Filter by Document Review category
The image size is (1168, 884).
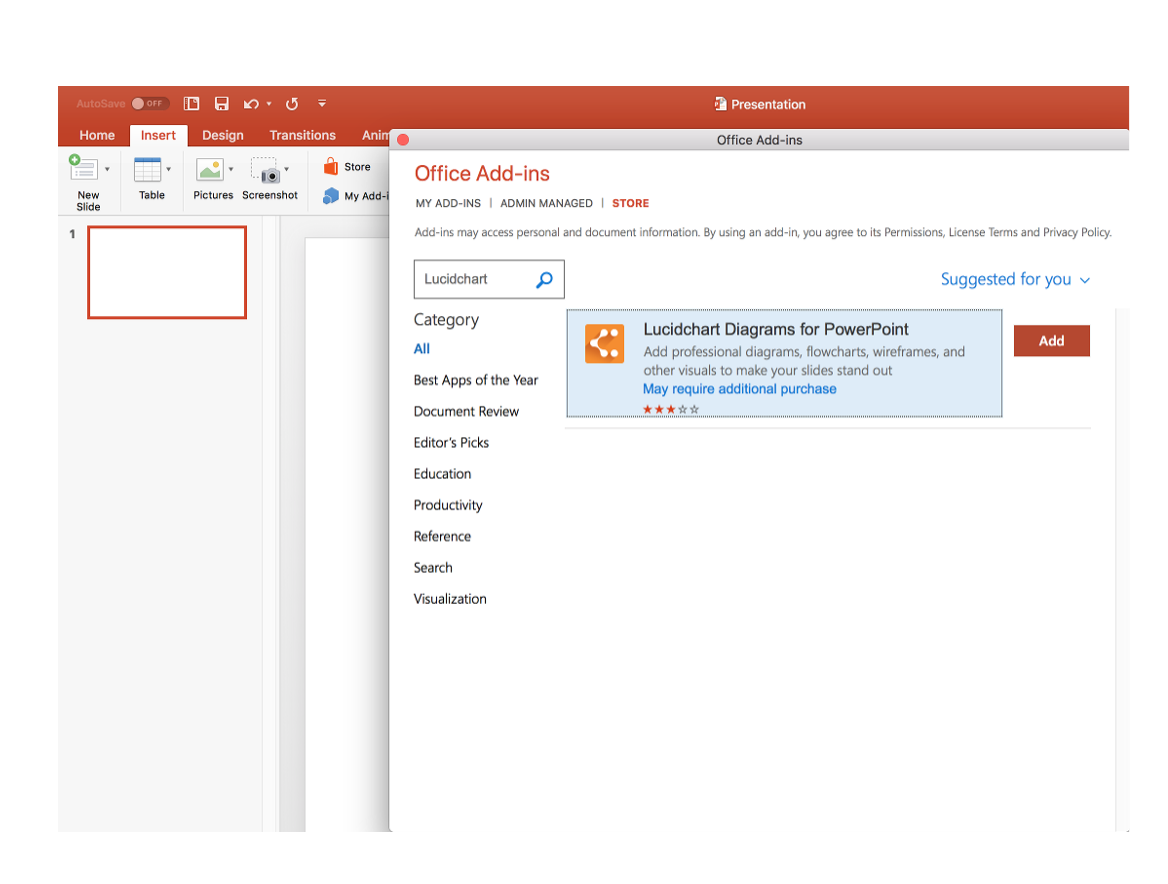coord(466,411)
